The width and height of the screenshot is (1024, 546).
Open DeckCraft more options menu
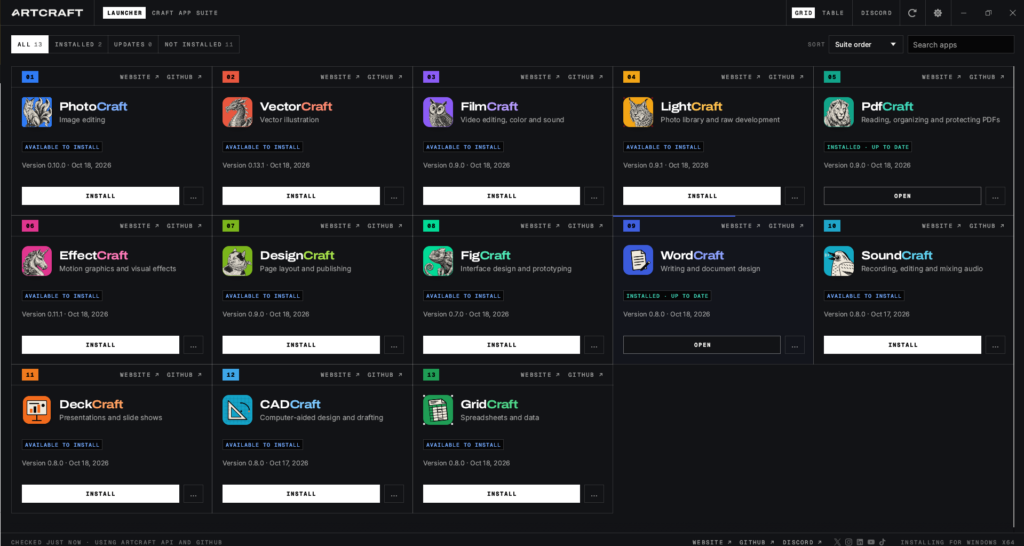[193, 494]
